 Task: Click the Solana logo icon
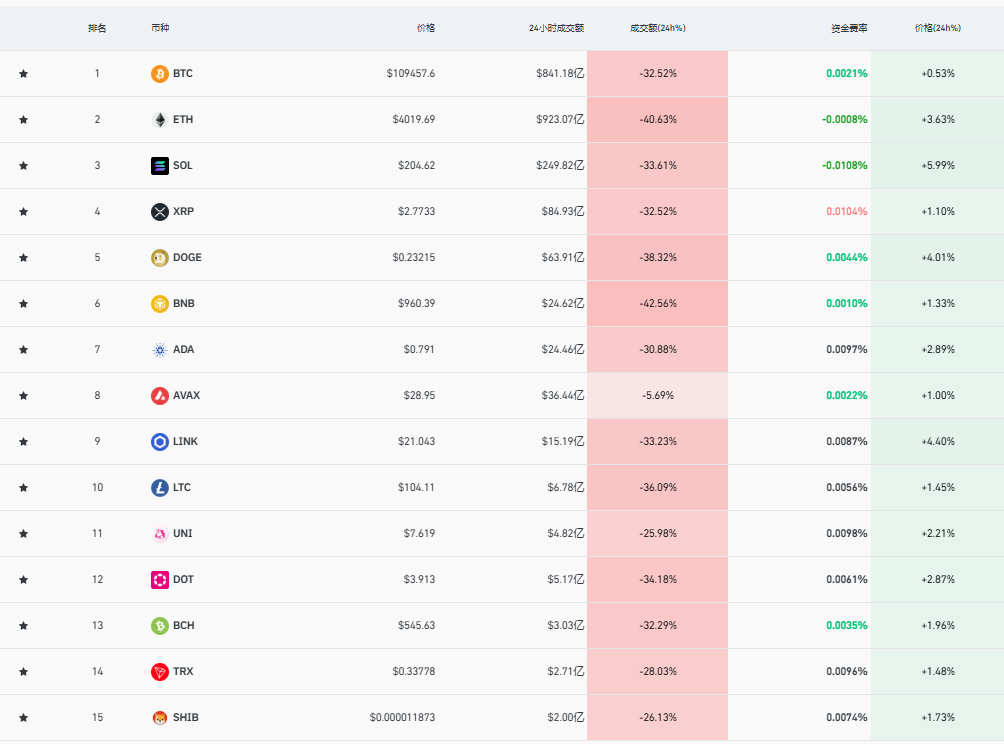[159, 166]
